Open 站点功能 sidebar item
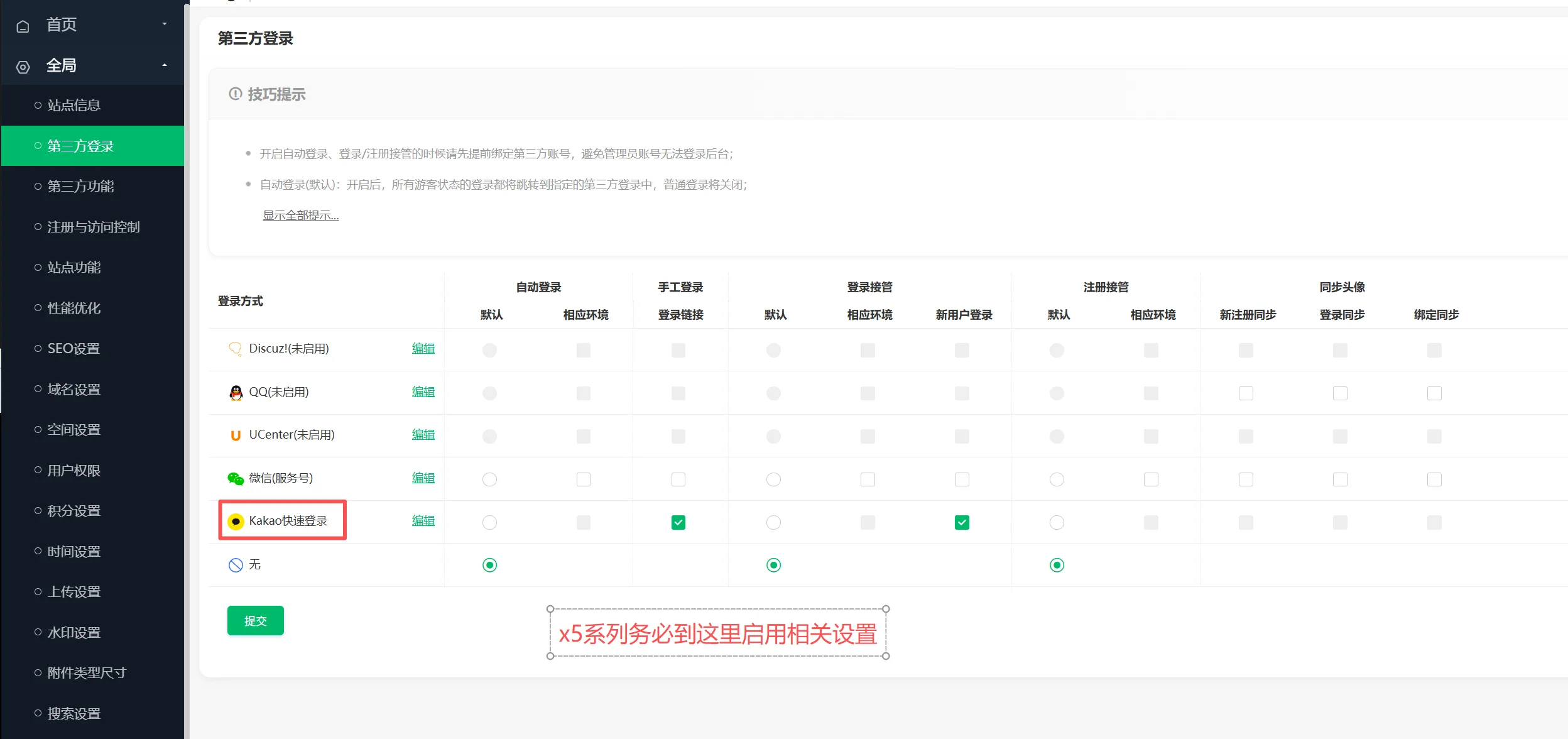Viewport: 1568px width, 739px height. coord(92,267)
